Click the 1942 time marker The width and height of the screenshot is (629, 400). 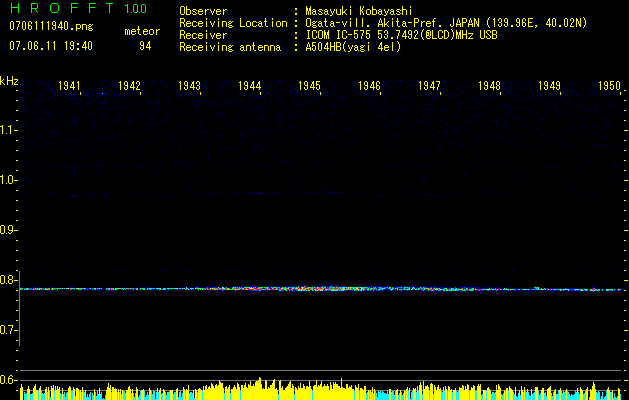point(129,86)
